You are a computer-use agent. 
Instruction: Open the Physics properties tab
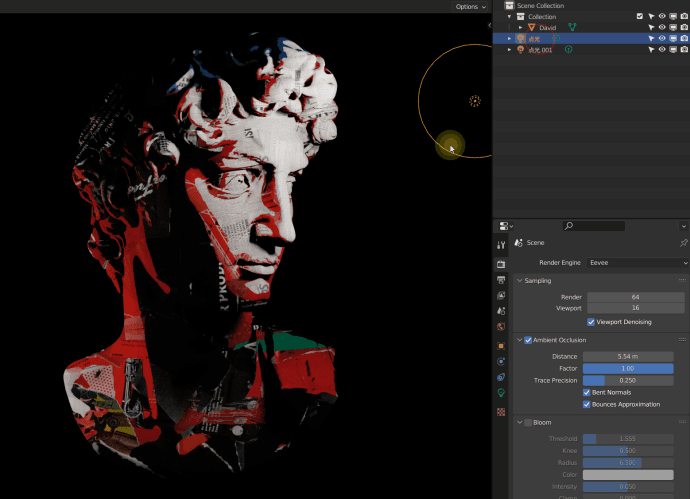pyautogui.click(x=501, y=361)
